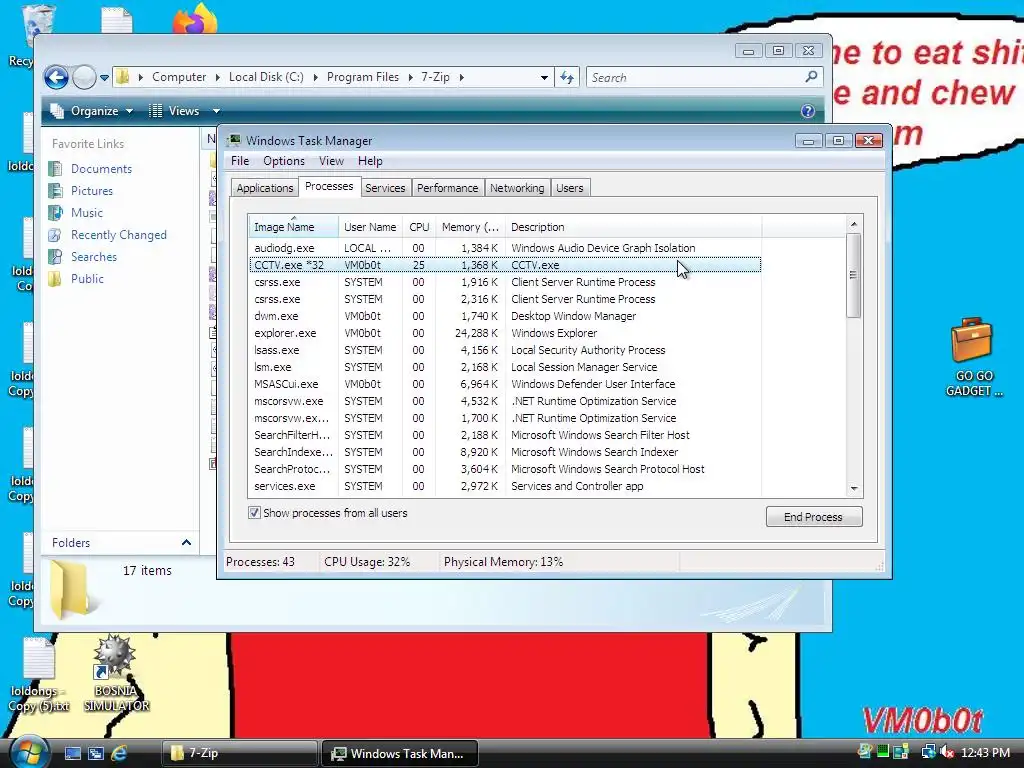Select the BOSNIA SIMULATOR desktop shortcut
Viewport: 1024px width, 768px height.
116,673
